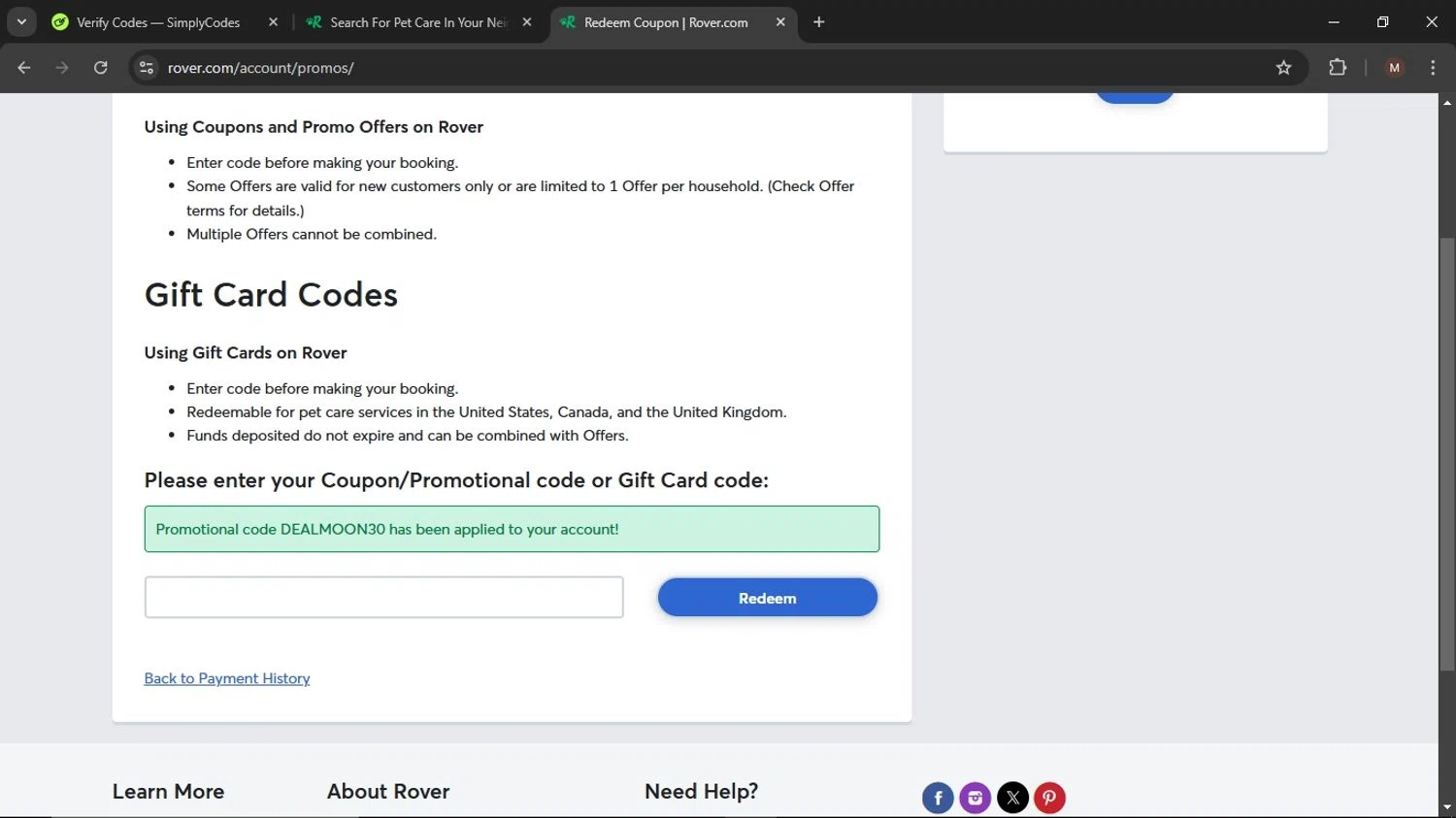The height and width of the screenshot is (818, 1456).
Task: Click 'Please enter your Coupon/Promotional code' heading
Action: pos(456,480)
